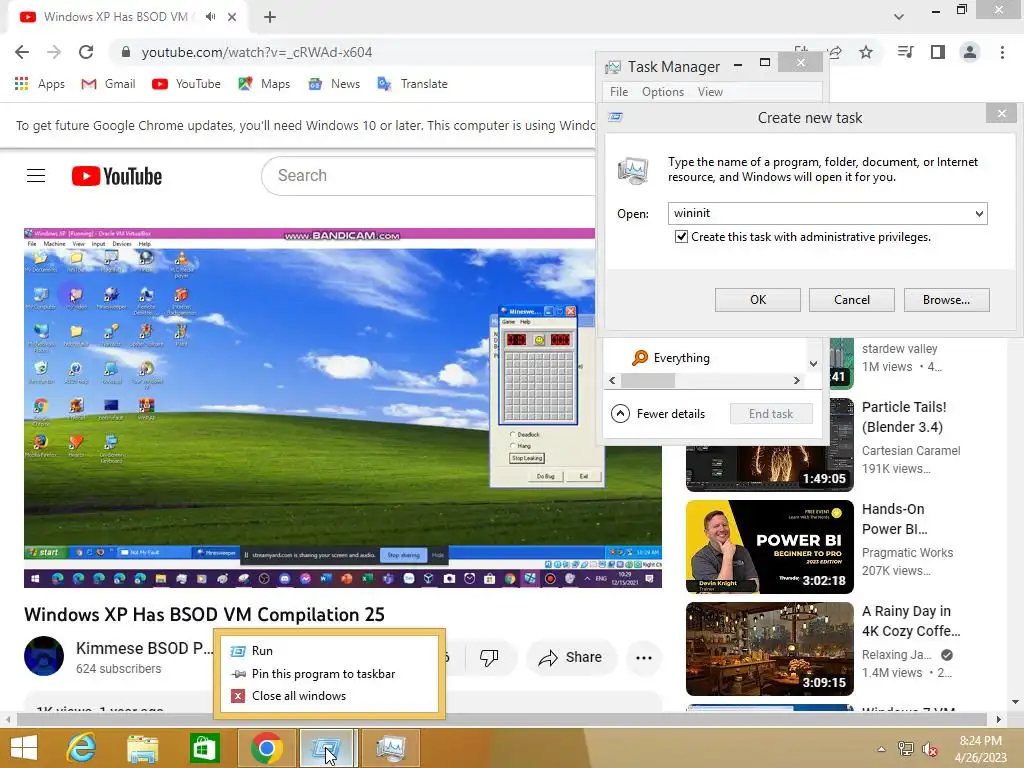Click the address bar URL
1024x768 pixels.
tap(257, 52)
